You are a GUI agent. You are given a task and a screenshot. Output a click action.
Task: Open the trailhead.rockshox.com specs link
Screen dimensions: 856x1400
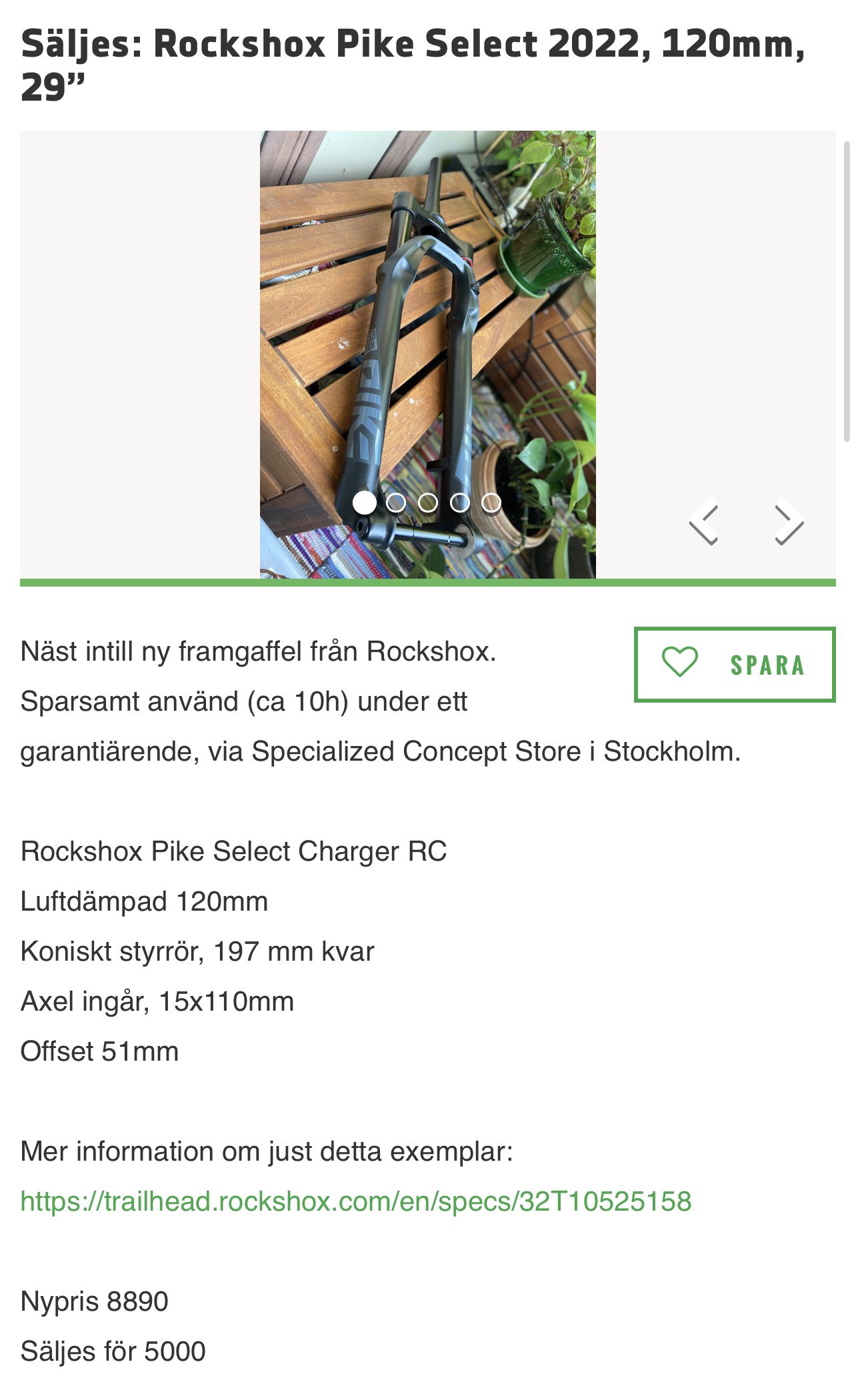356,1201
